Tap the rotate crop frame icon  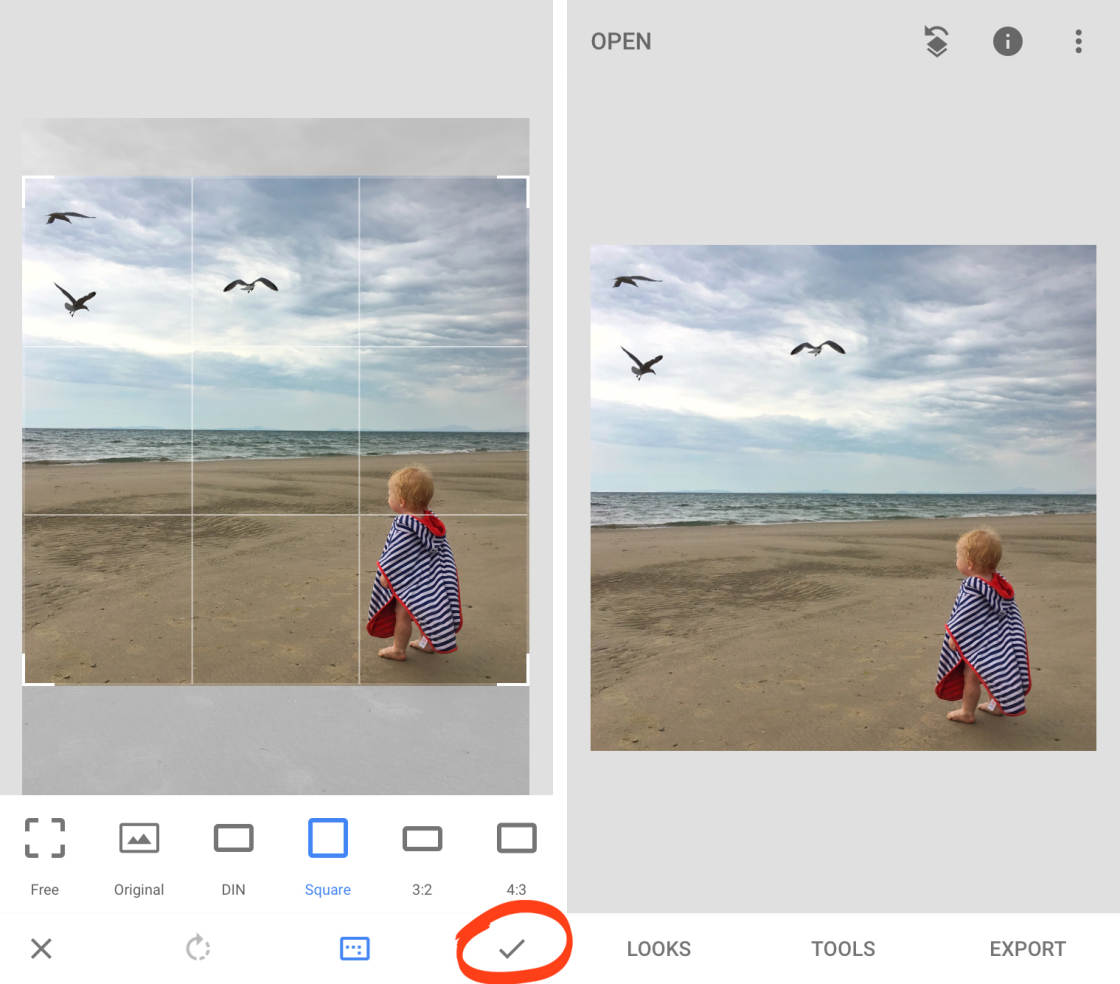coord(198,948)
